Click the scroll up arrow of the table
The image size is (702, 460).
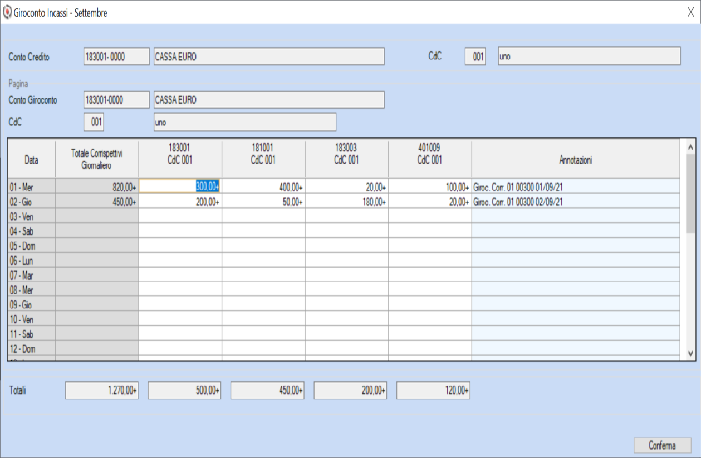(690, 147)
